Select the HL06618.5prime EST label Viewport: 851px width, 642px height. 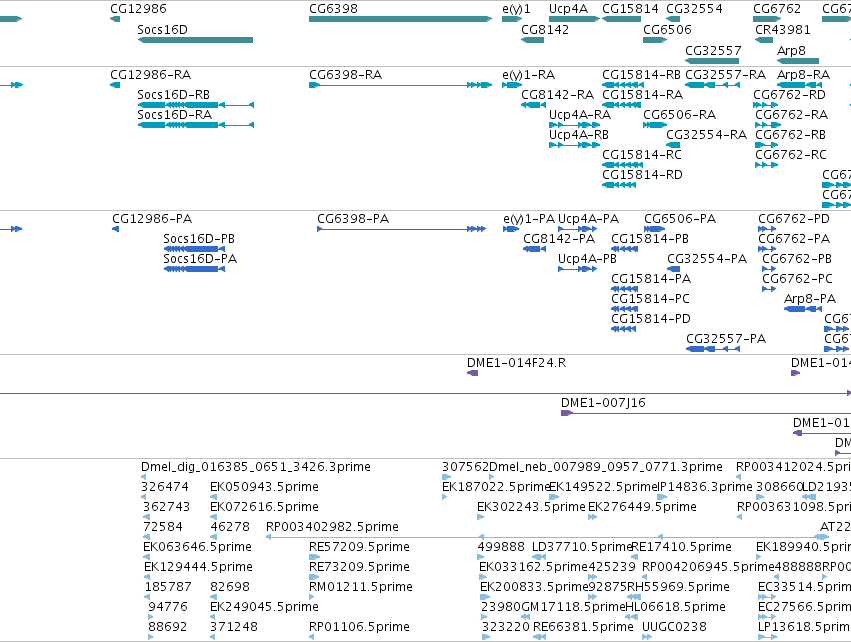[x=676, y=607]
